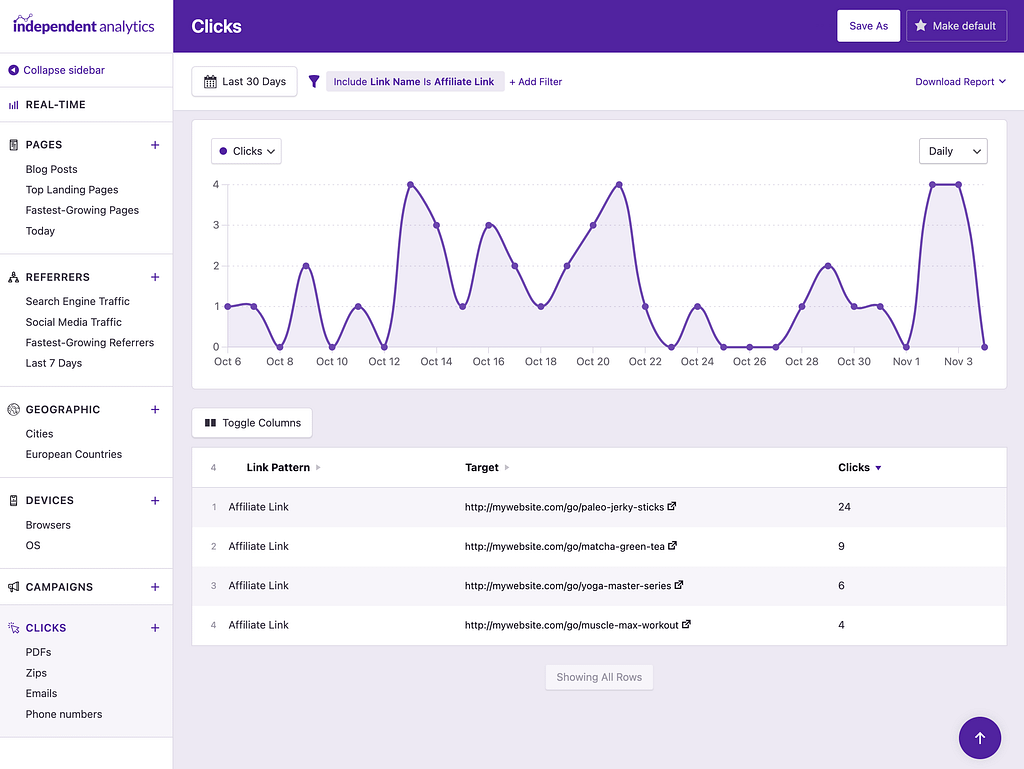Open the Clicks metric selector dropdown
This screenshot has height=769, width=1024.
coord(246,150)
